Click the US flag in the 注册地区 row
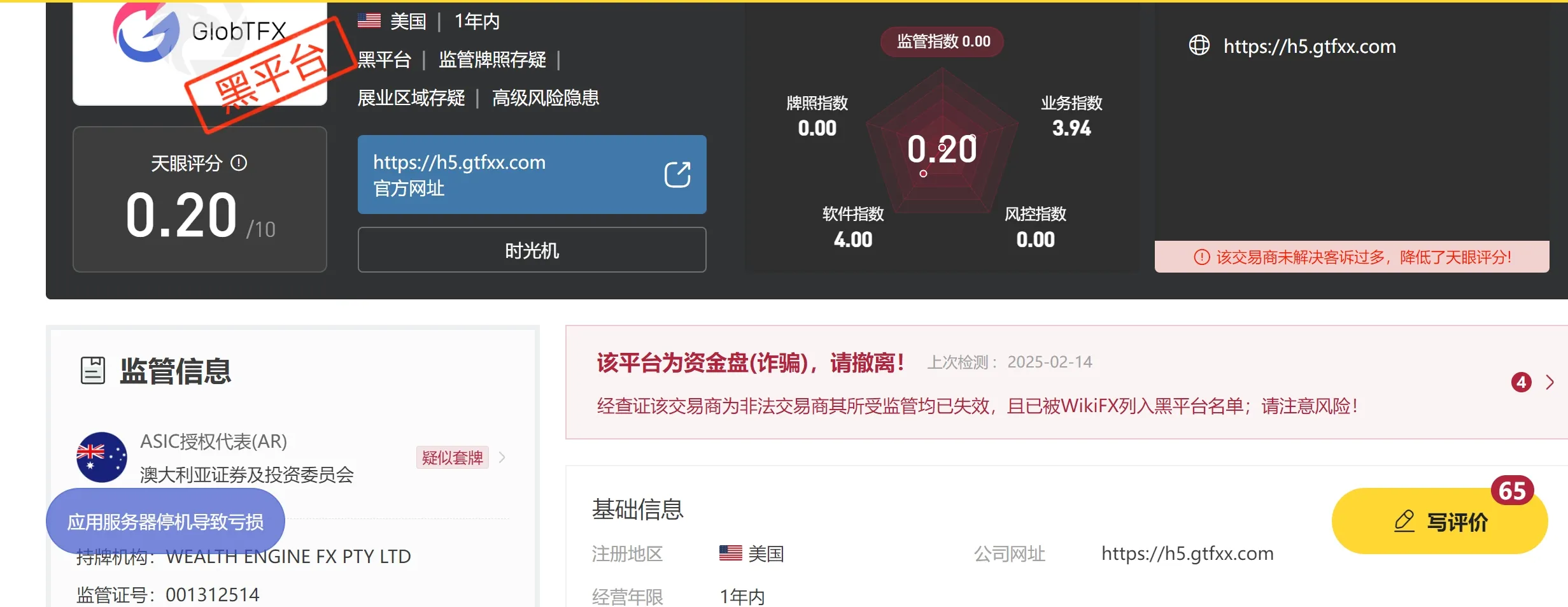Image resolution: width=1568 pixels, height=607 pixels. click(731, 553)
